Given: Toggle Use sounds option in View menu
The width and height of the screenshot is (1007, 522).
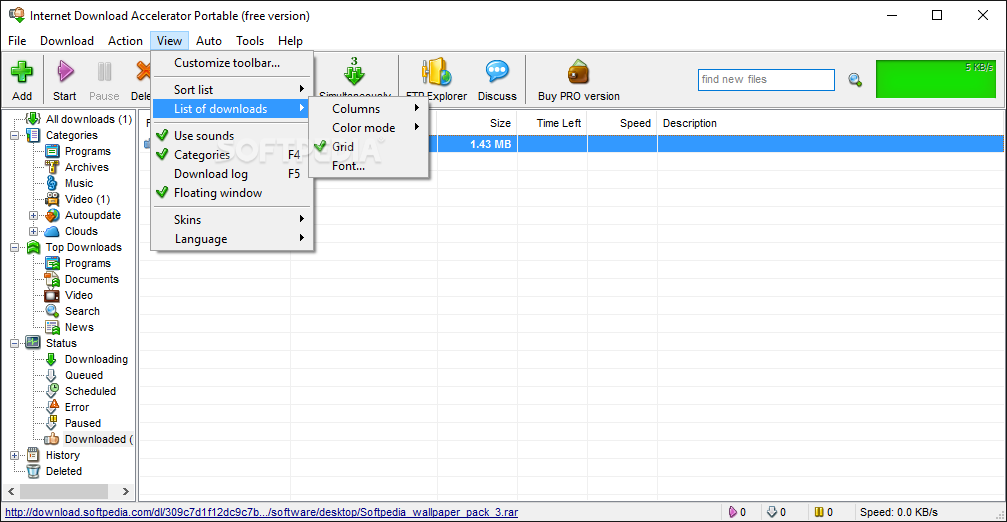Looking at the screenshot, I should coord(232,135).
